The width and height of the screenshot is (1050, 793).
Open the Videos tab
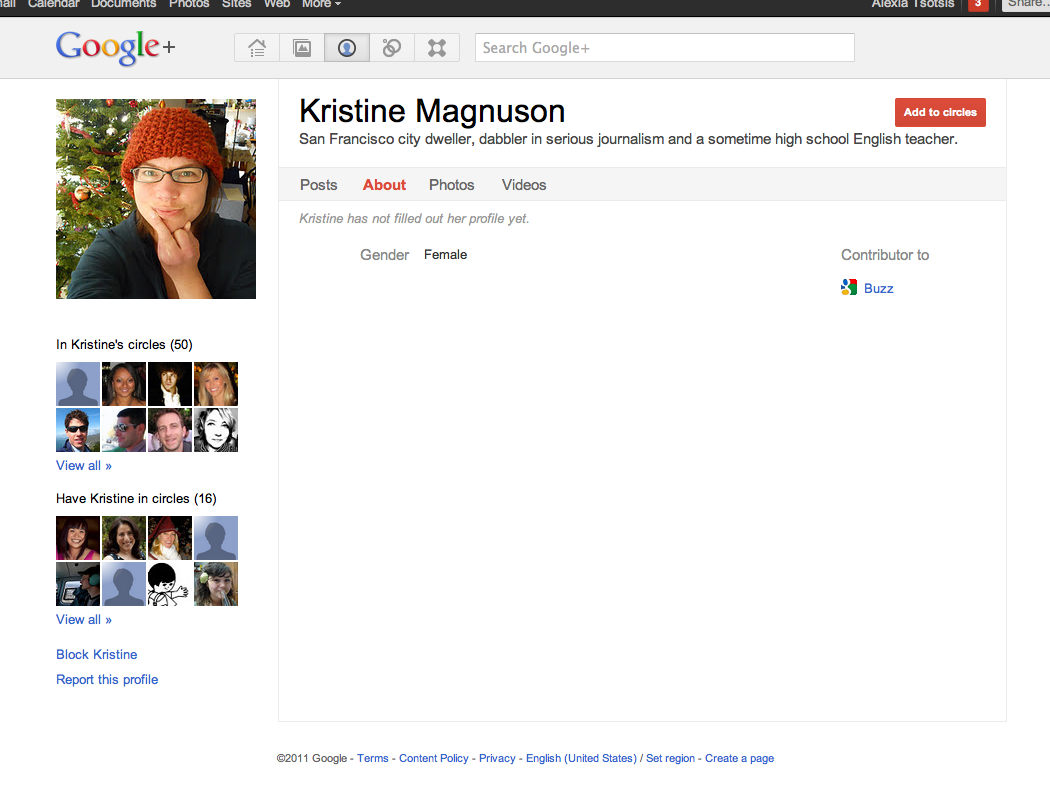point(524,185)
